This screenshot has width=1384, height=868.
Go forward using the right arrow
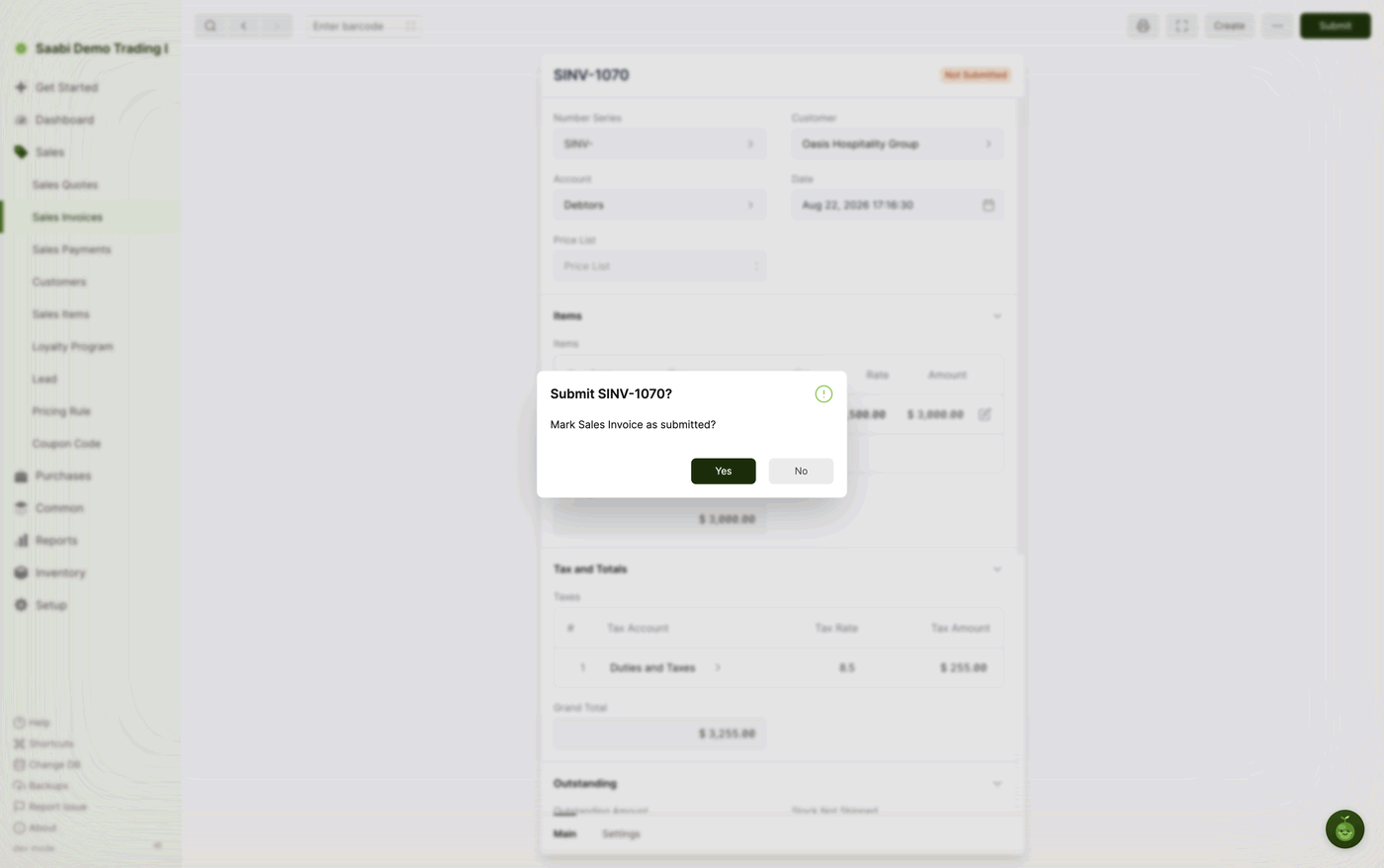coord(277,26)
